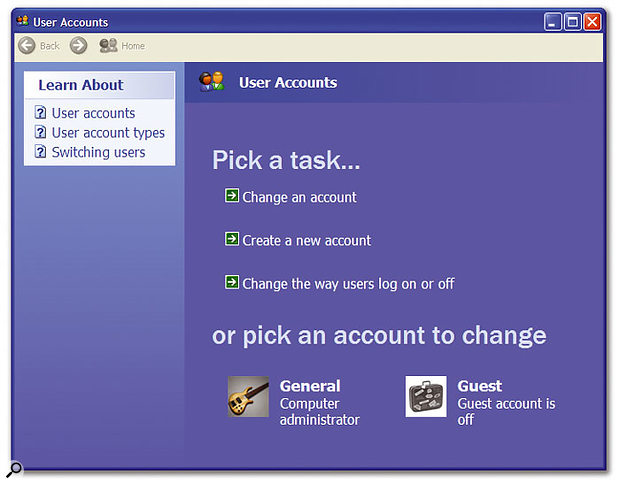
Task: Click green arrow beside Change an account
Action: (x=232, y=195)
